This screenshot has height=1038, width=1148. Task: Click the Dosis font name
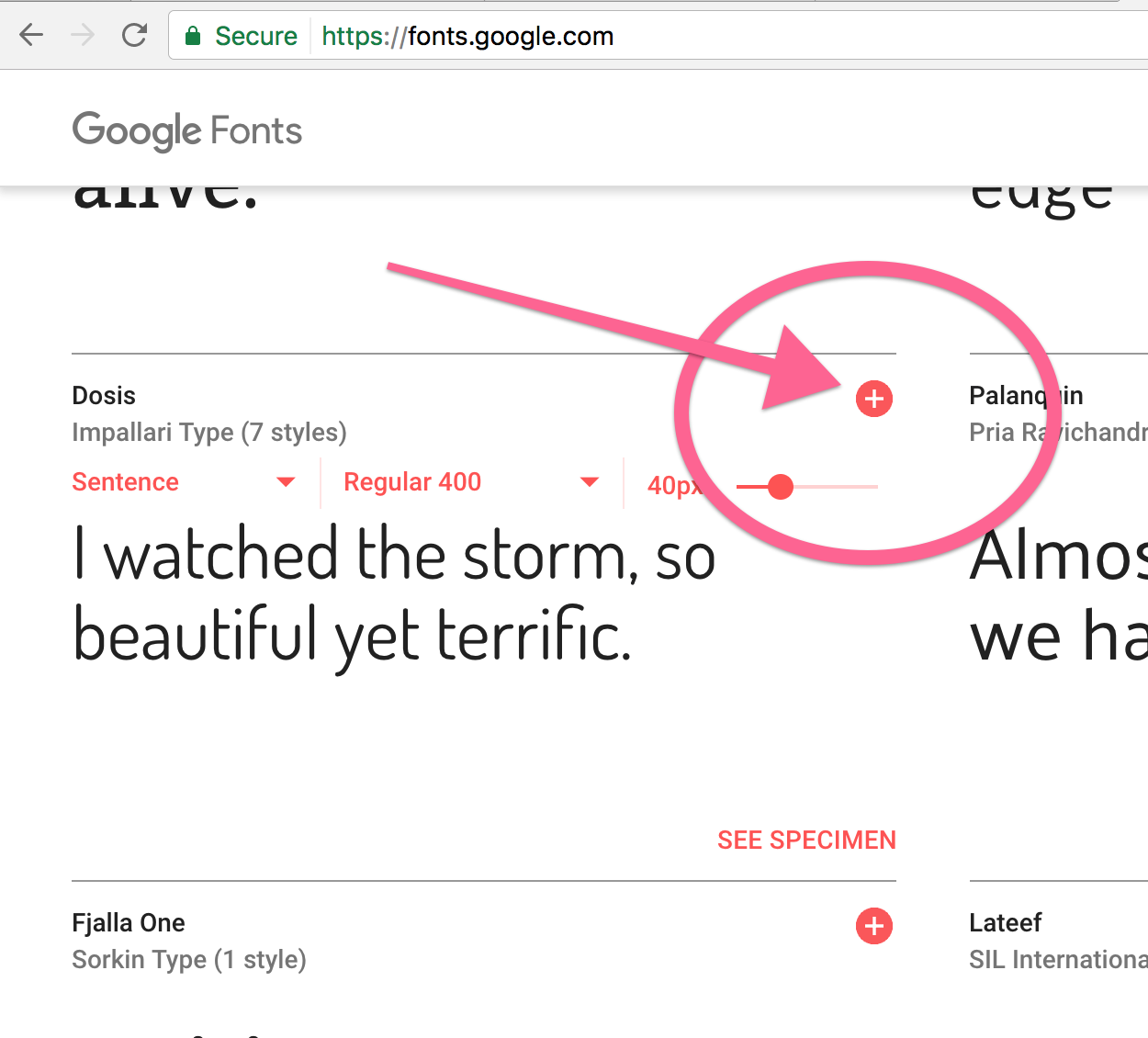click(104, 396)
